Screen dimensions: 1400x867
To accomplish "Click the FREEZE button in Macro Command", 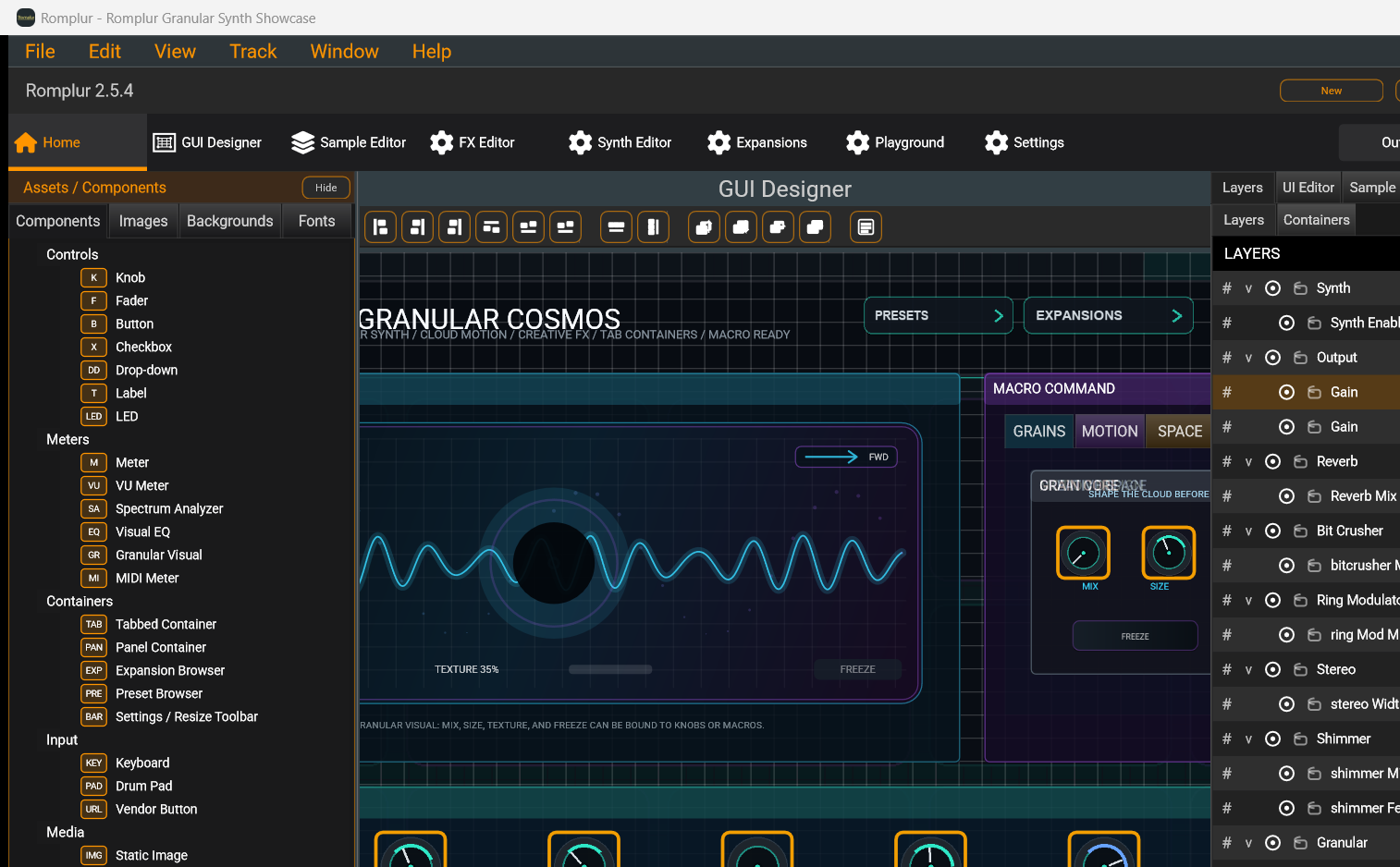I will tap(1135, 636).
